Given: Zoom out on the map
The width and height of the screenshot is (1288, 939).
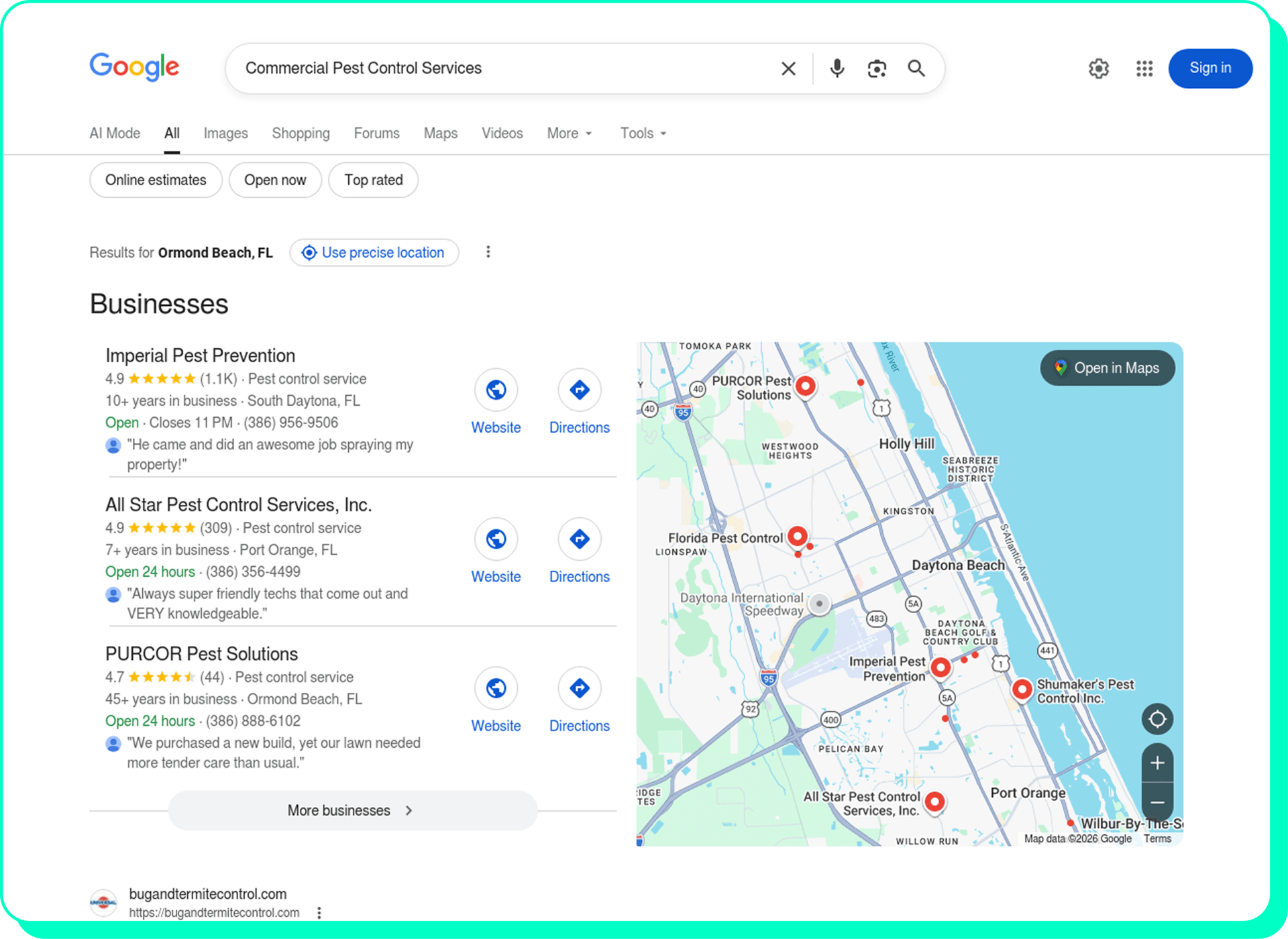Looking at the screenshot, I should coord(1157,802).
